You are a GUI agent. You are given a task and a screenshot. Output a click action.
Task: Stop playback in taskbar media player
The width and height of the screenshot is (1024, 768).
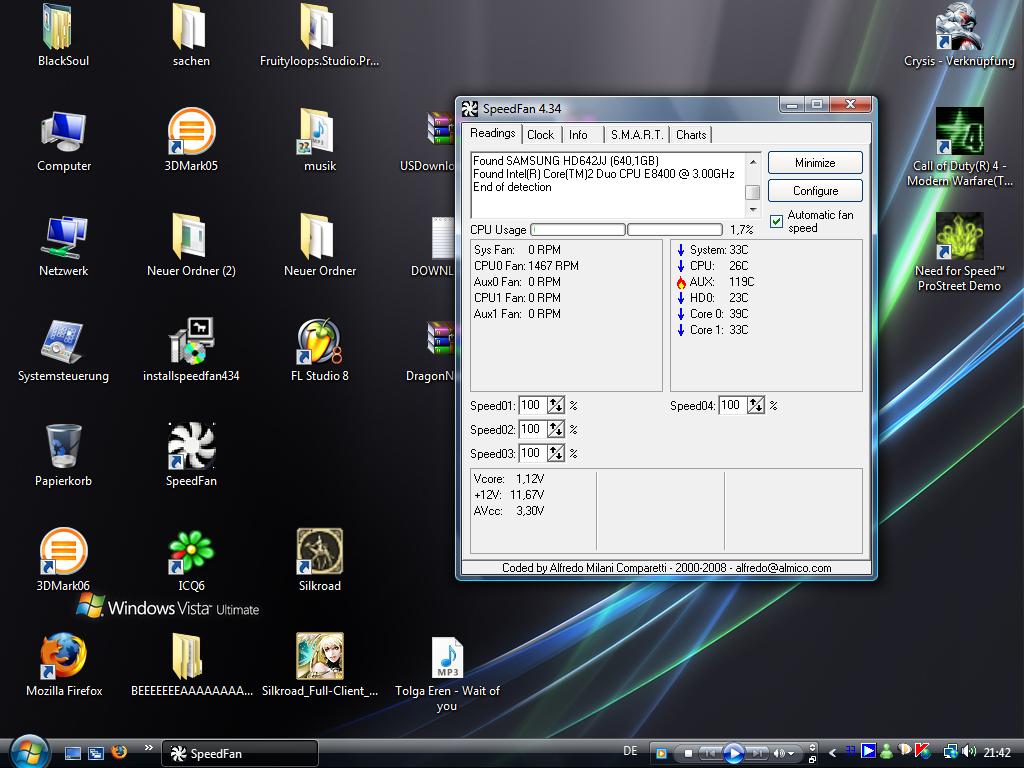point(688,753)
